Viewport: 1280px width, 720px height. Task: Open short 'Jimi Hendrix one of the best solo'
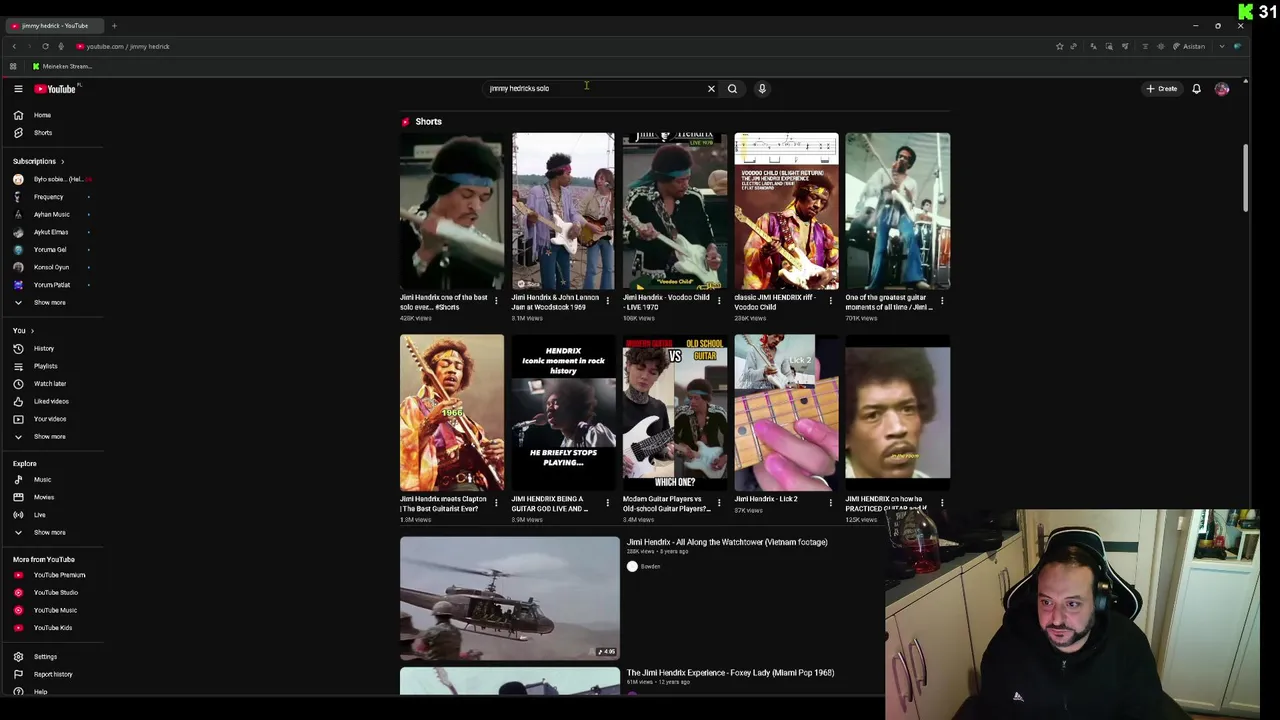[x=452, y=211]
